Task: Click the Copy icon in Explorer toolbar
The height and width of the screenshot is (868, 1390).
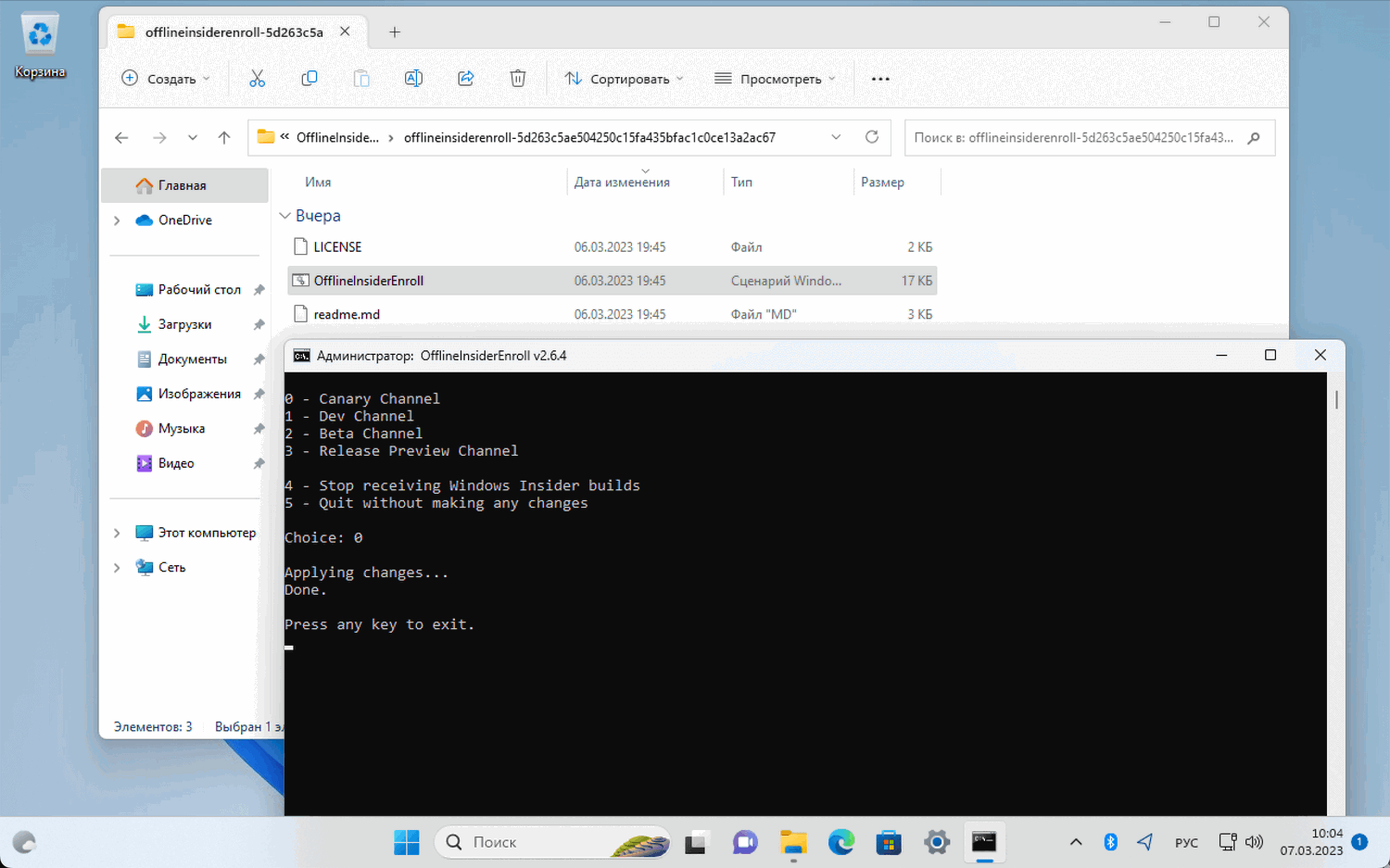Action: (x=310, y=79)
